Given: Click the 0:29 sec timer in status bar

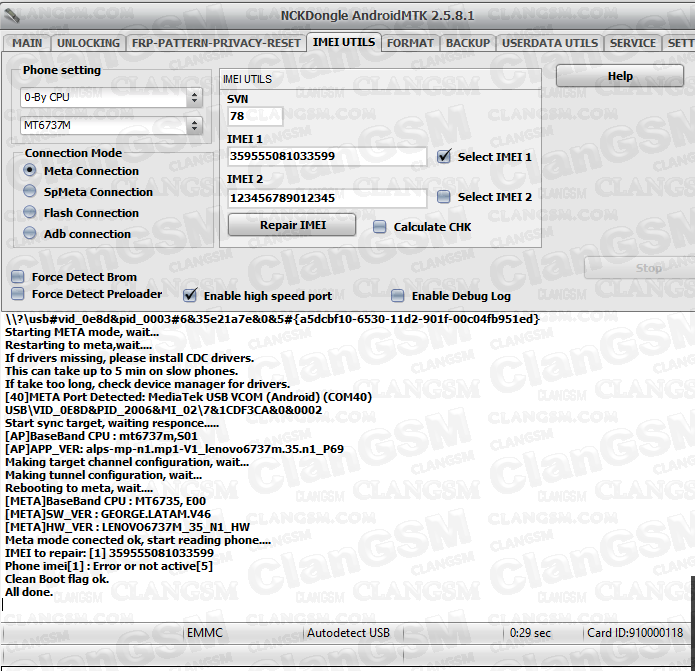Looking at the screenshot, I should coord(531,633).
